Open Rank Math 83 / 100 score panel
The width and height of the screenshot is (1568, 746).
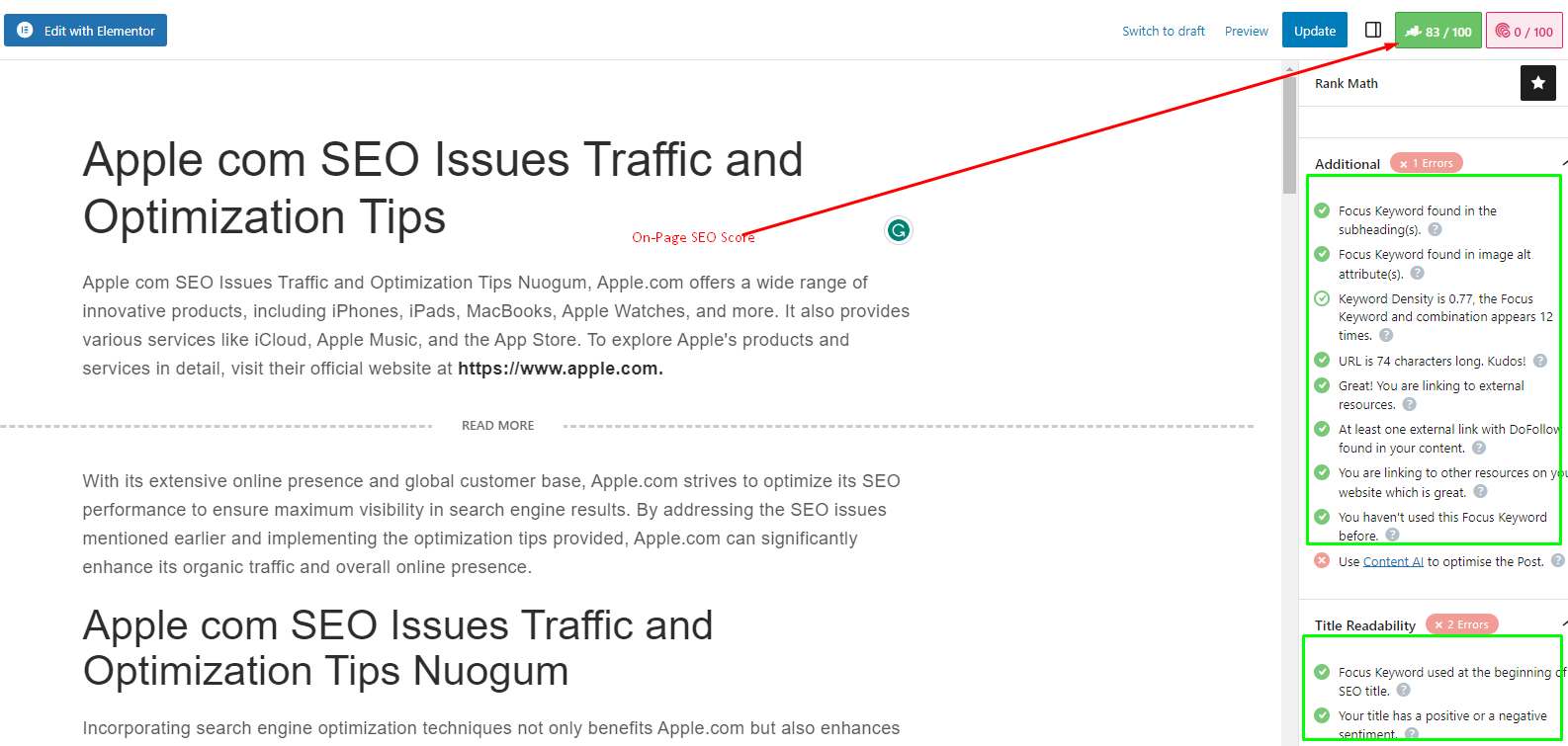click(x=1438, y=31)
